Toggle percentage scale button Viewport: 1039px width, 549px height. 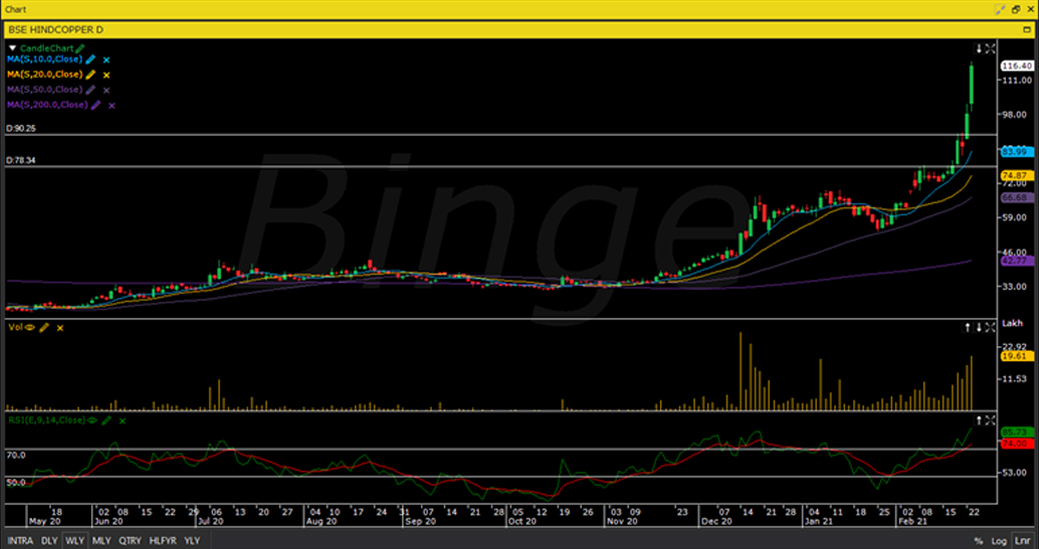pyautogui.click(x=978, y=541)
